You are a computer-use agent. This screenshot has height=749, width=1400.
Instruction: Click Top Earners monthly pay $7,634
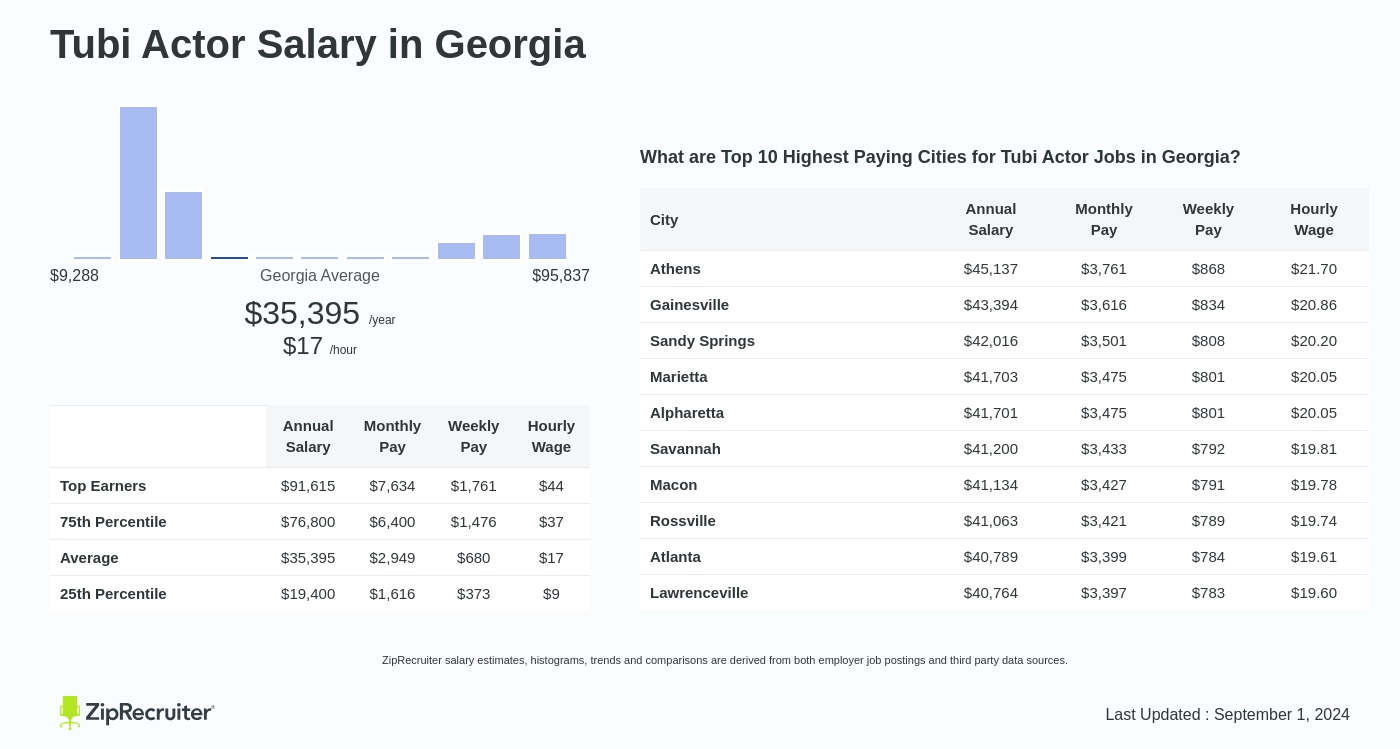(x=392, y=485)
